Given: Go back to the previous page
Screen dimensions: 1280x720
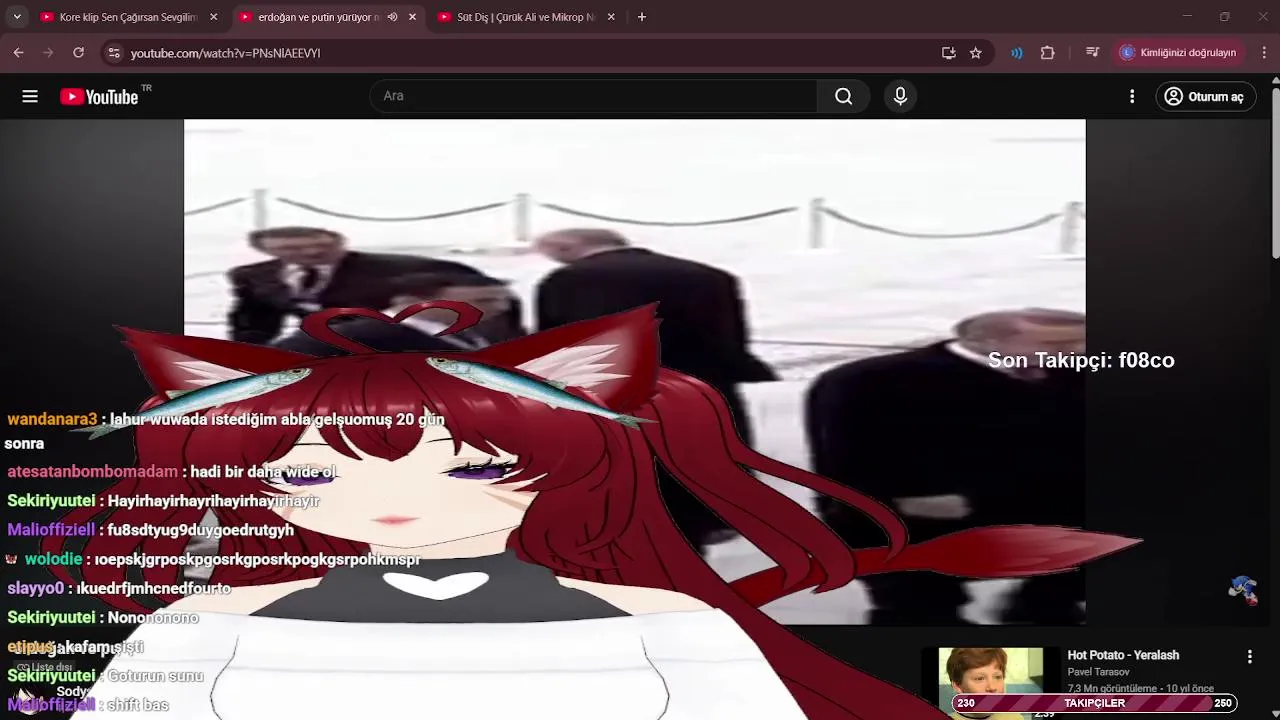Looking at the screenshot, I should tap(18, 53).
